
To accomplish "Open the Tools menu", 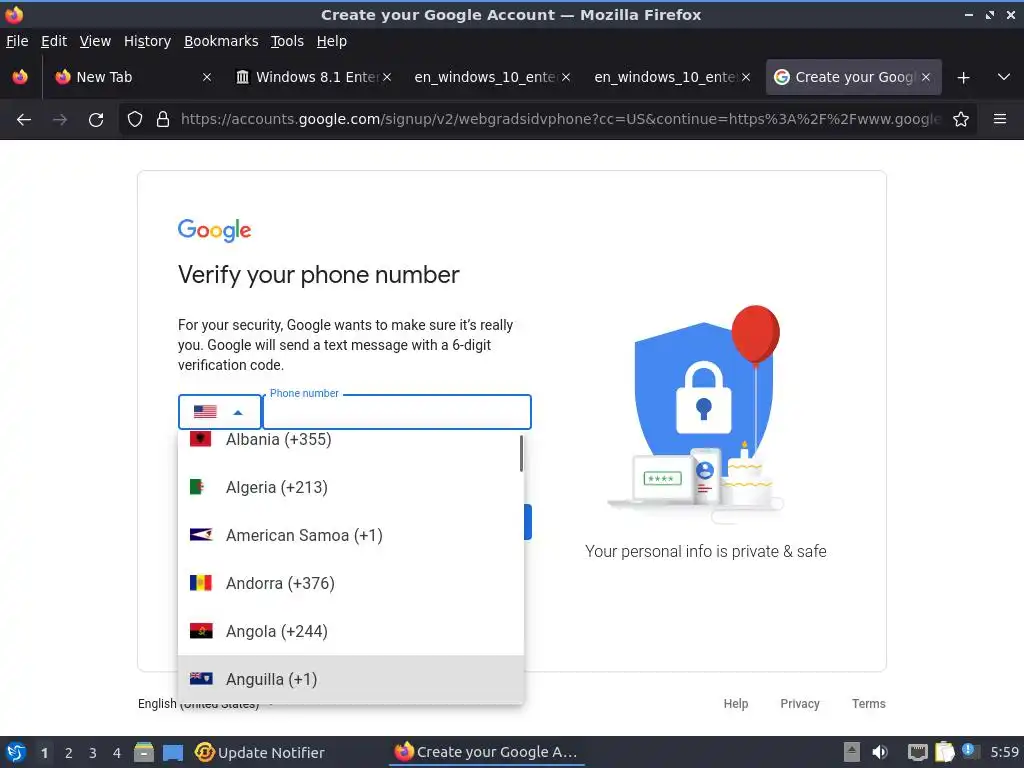I will tap(287, 41).
